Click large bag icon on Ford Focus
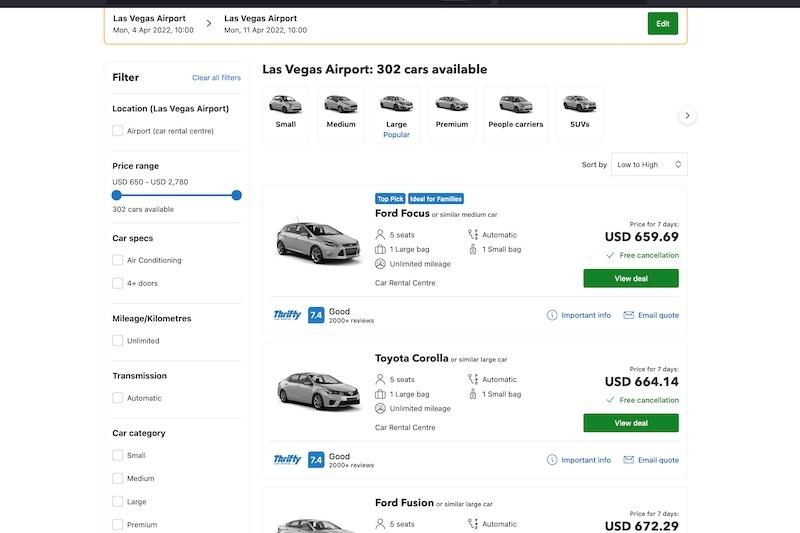This screenshot has width=800, height=533. (x=380, y=249)
